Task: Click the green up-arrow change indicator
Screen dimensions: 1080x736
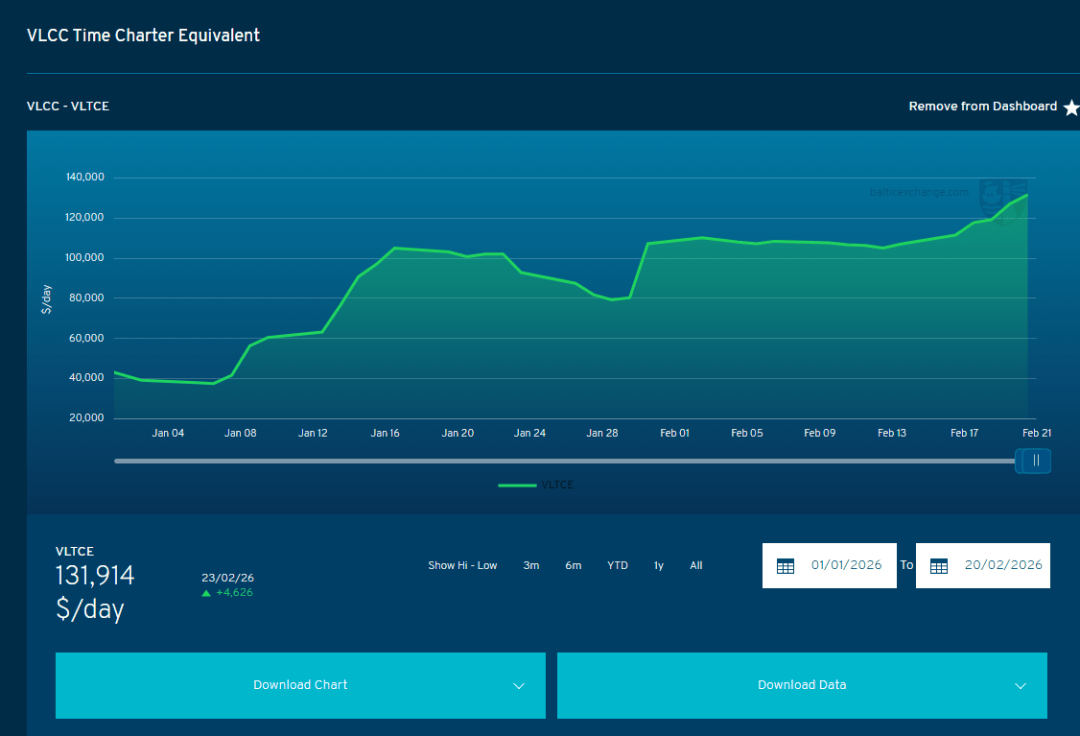Action: click(206, 593)
